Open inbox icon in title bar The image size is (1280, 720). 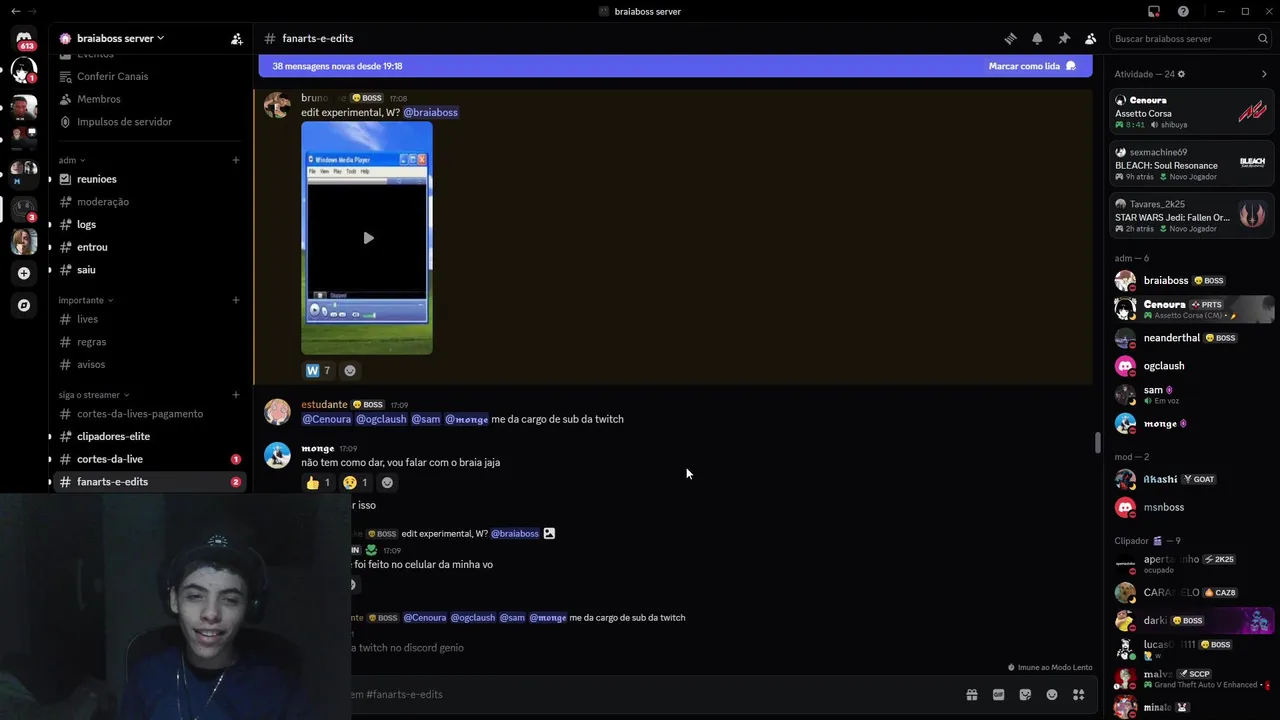pos(1154,11)
